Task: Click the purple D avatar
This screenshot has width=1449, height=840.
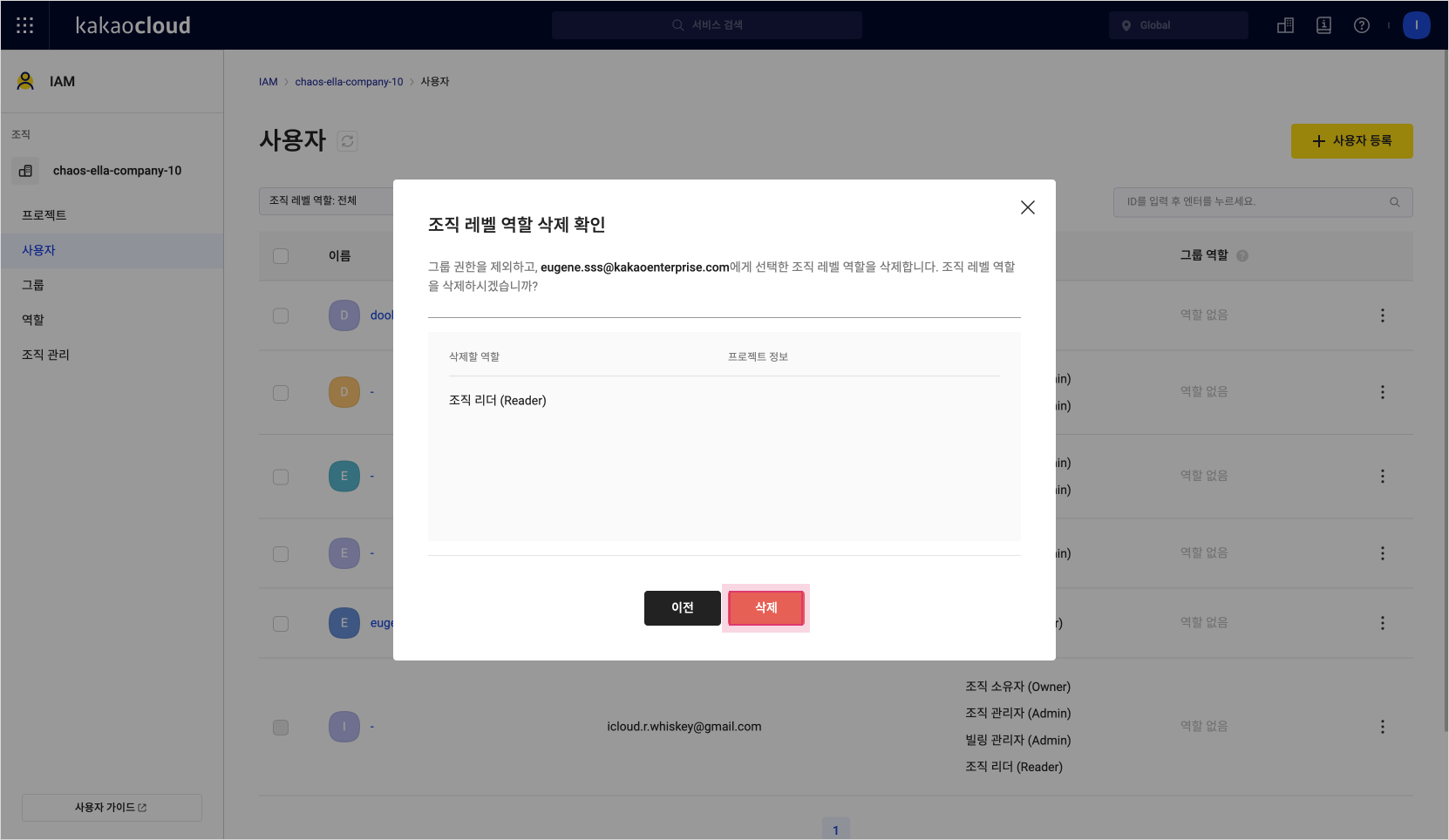Action: pos(344,315)
